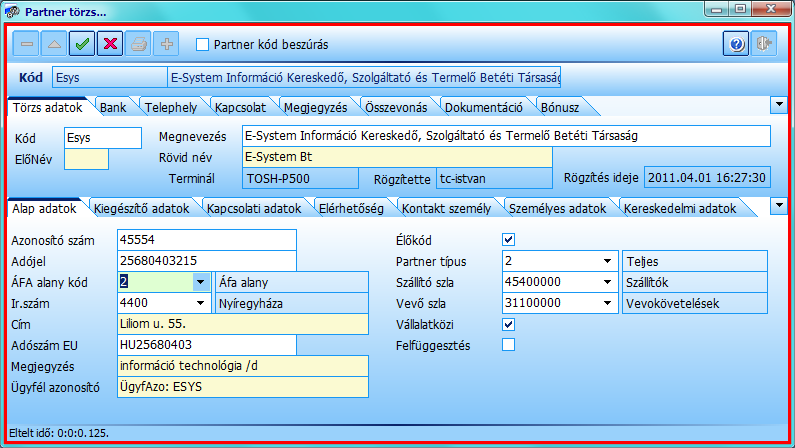Click the exit door icon
Screen dimensions: 795x448
point(764,44)
